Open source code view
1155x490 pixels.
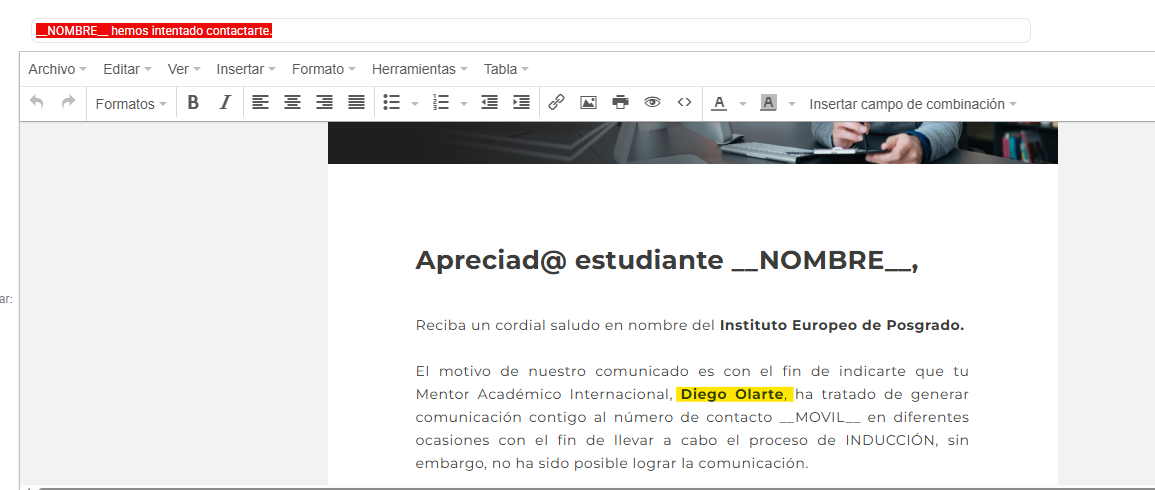pyautogui.click(x=684, y=103)
